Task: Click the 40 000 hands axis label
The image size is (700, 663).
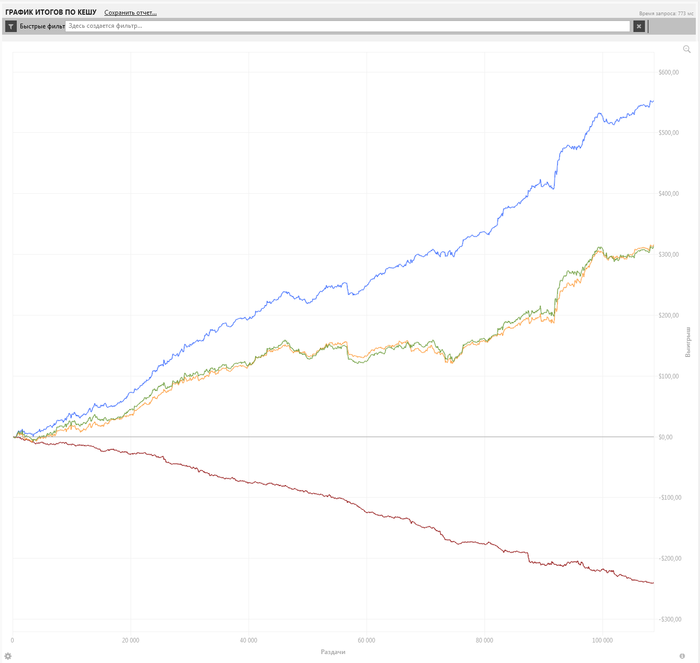Action: pyautogui.click(x=248, y=640)
